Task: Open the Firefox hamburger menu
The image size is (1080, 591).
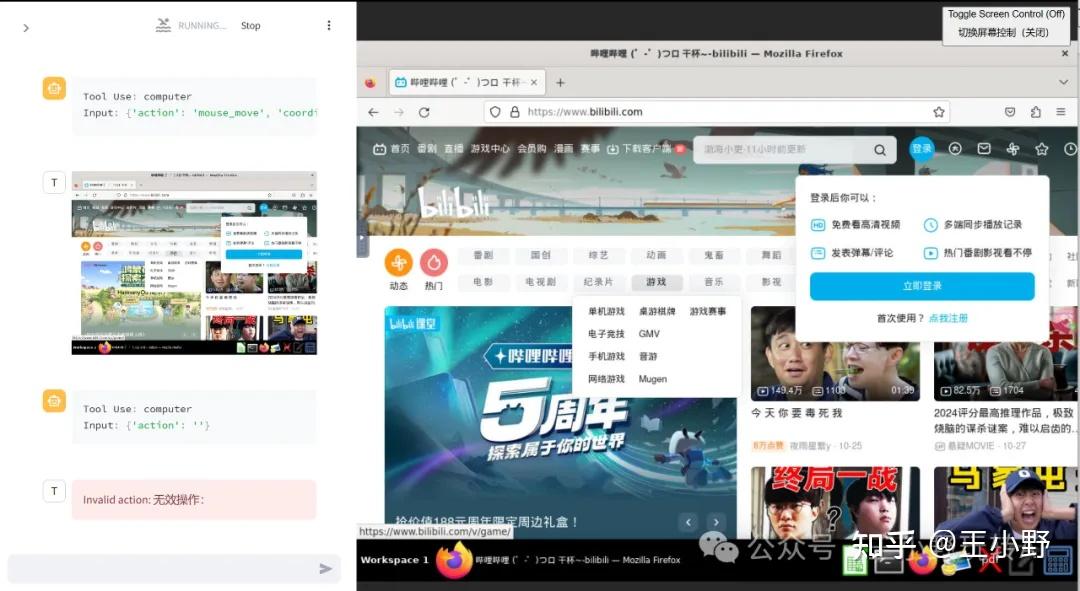Action: coord(1061,112)
